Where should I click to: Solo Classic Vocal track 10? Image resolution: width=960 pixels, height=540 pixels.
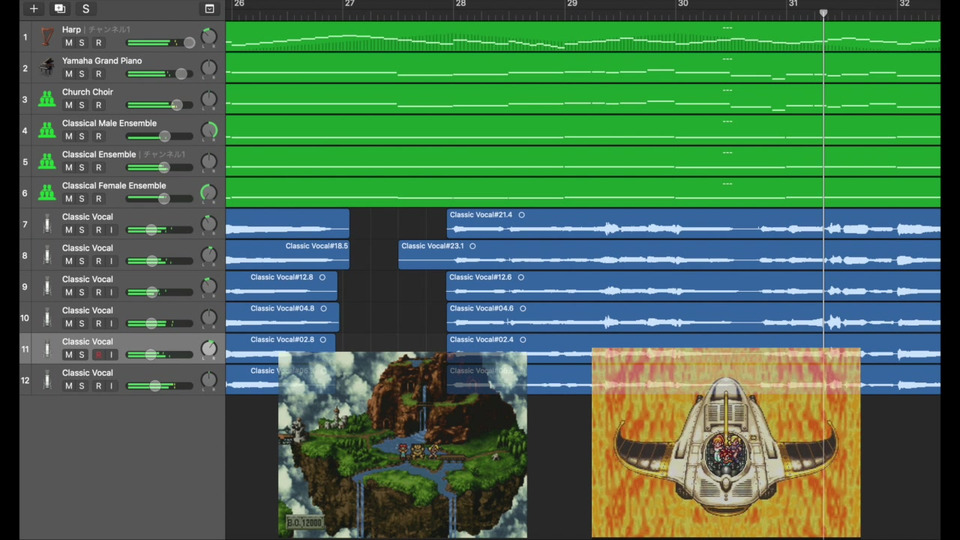(82, 324)
